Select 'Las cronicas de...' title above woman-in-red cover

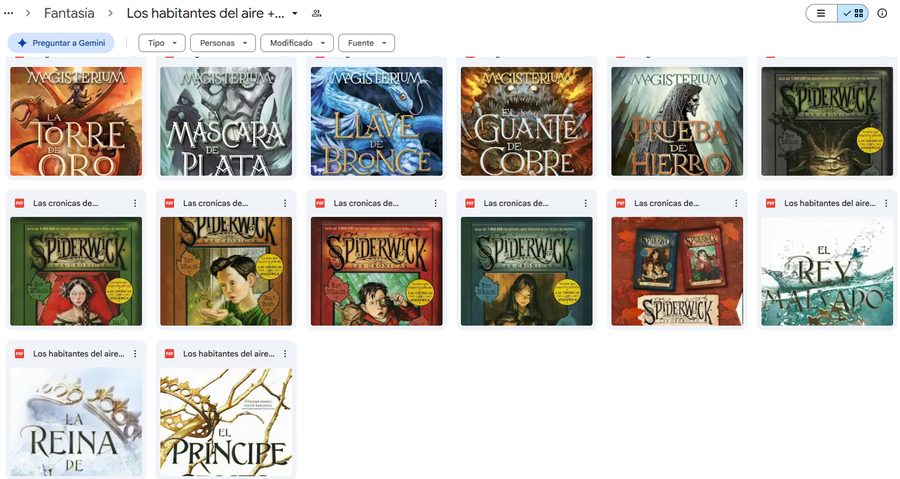point(65,203)
